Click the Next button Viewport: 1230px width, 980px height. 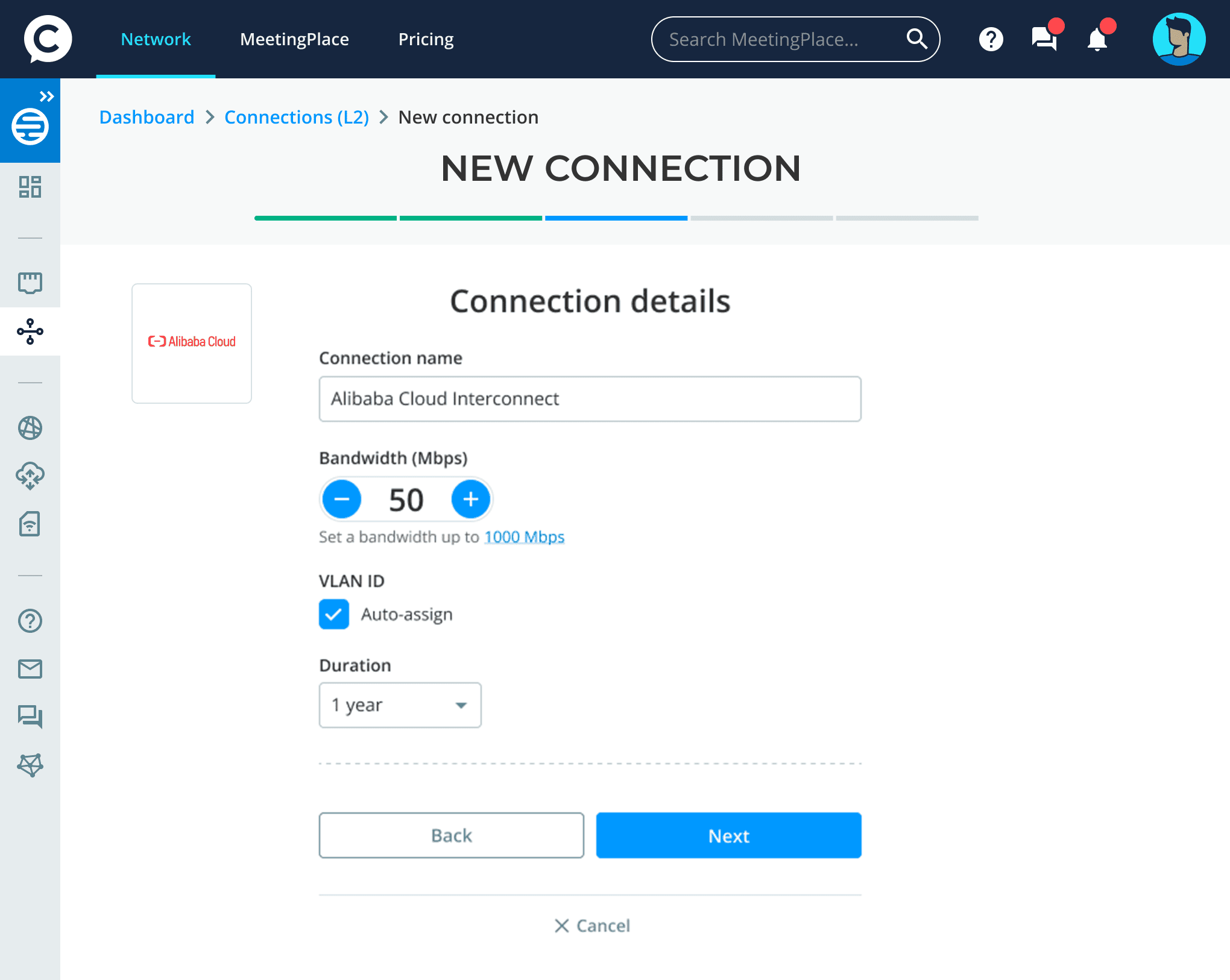click(x=728, y=835)
